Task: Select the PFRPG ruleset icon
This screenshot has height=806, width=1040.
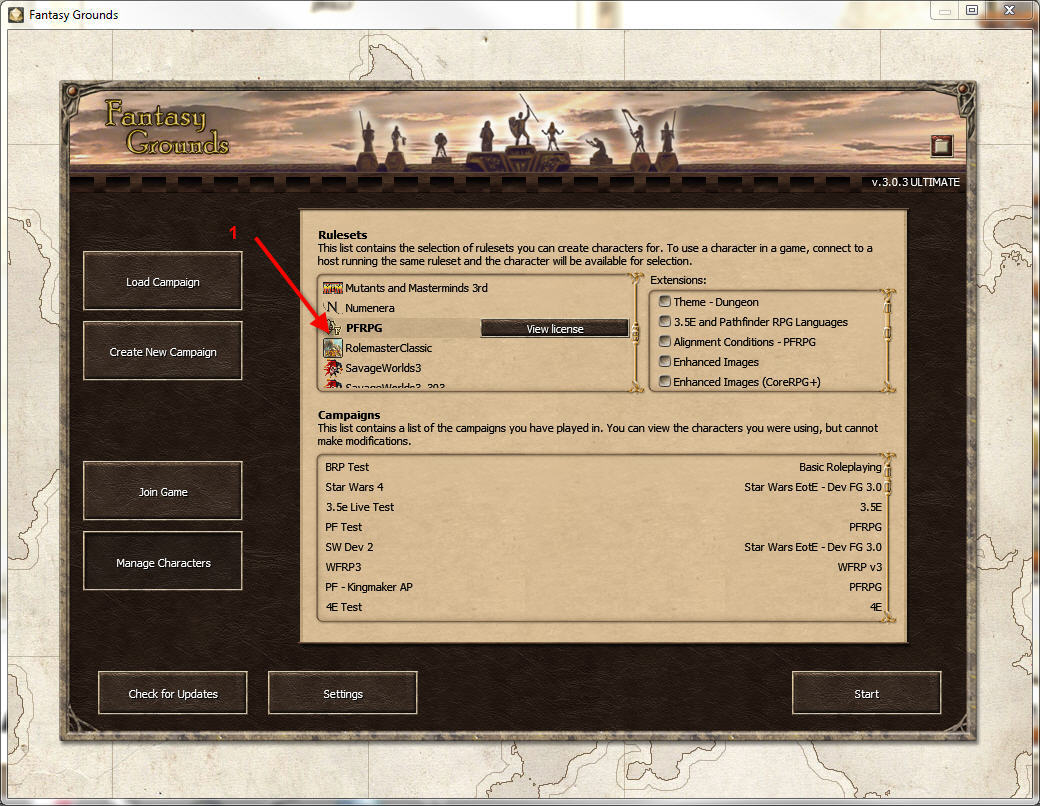Action: (334, 327)
